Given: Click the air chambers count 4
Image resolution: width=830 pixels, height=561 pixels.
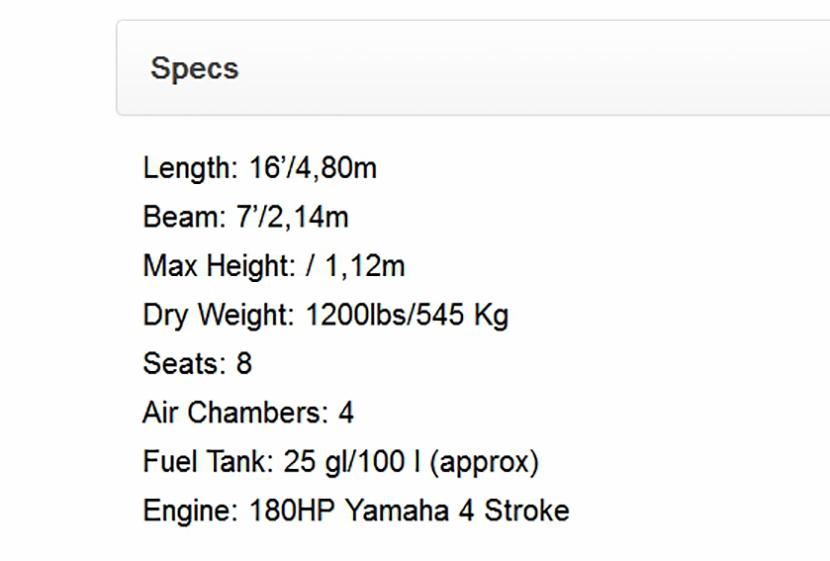Looking at the screenshot, I should (x=345, y=412).
